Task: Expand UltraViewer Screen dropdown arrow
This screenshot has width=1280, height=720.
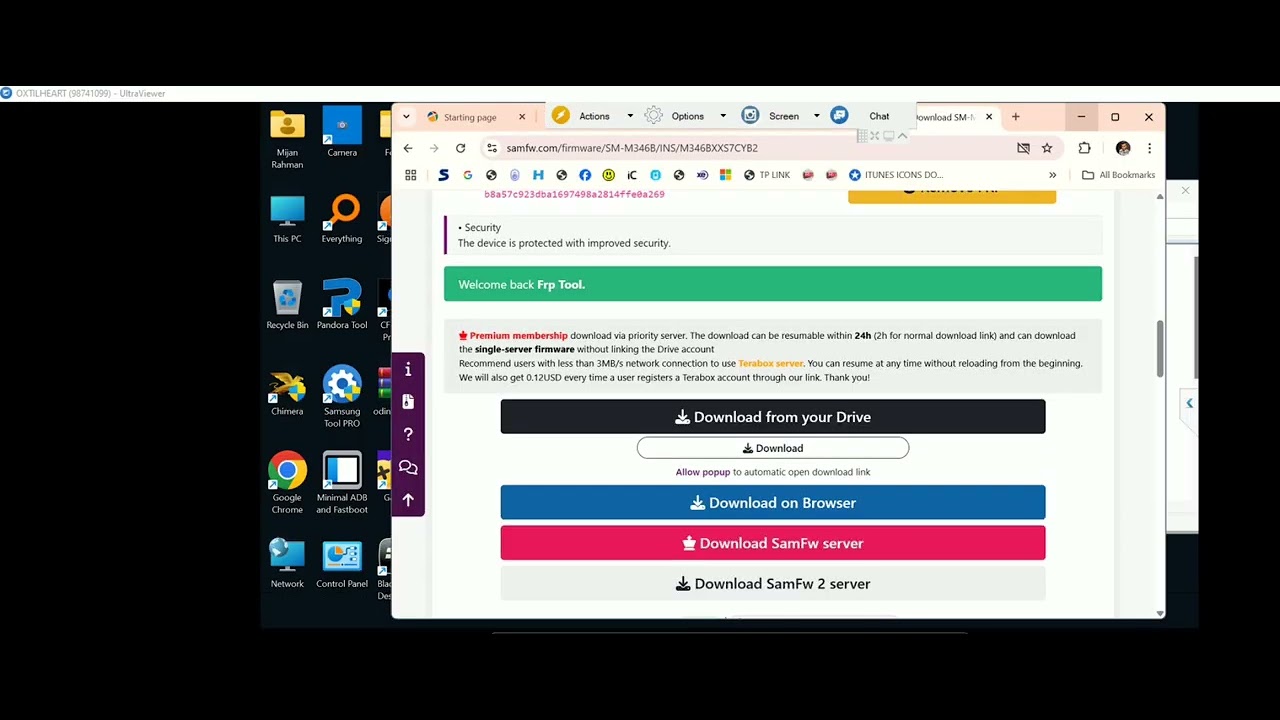Action: pyautogui.click(x=816, y=116)
